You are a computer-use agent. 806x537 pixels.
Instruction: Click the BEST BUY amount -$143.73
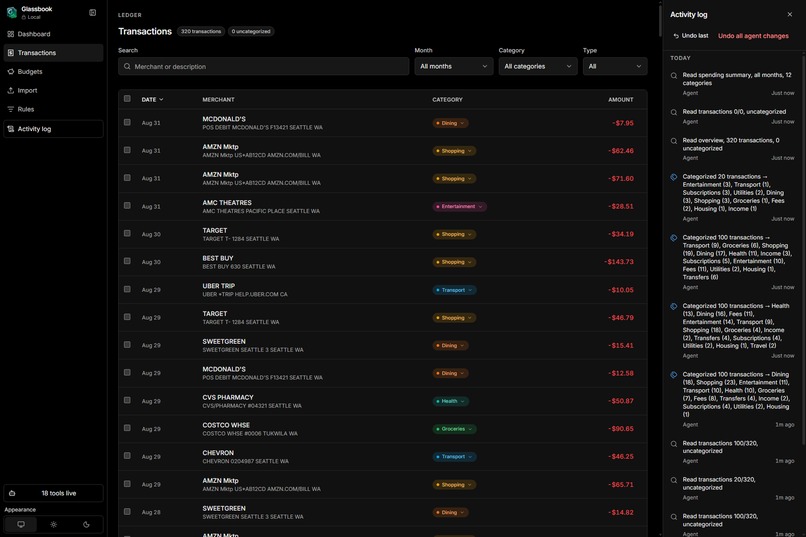[x=619, y=262]
